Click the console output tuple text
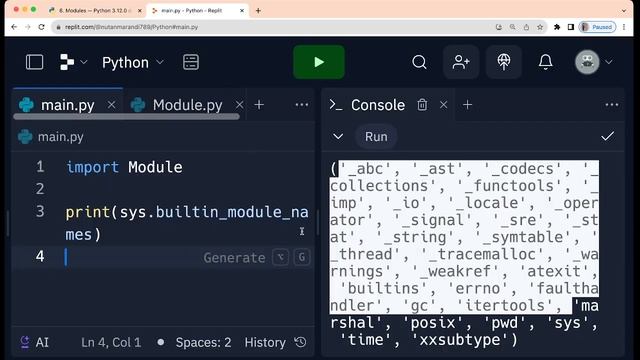The image size is (640, 360). click(x=464, y=254)
